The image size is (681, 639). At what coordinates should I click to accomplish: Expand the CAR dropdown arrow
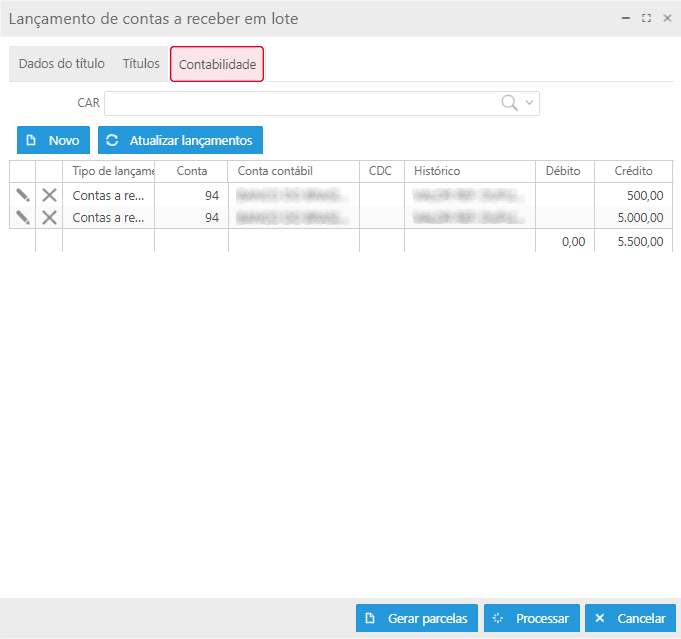(x=530, y=103)
